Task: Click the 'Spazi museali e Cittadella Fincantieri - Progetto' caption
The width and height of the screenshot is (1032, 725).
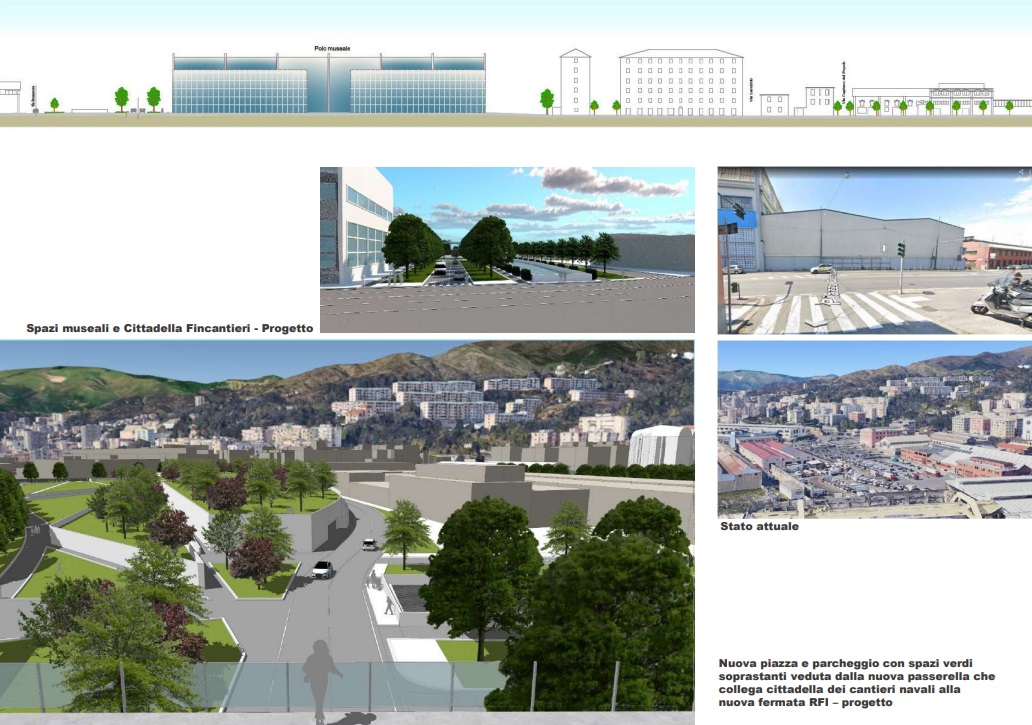Action: tap(170, 327)
